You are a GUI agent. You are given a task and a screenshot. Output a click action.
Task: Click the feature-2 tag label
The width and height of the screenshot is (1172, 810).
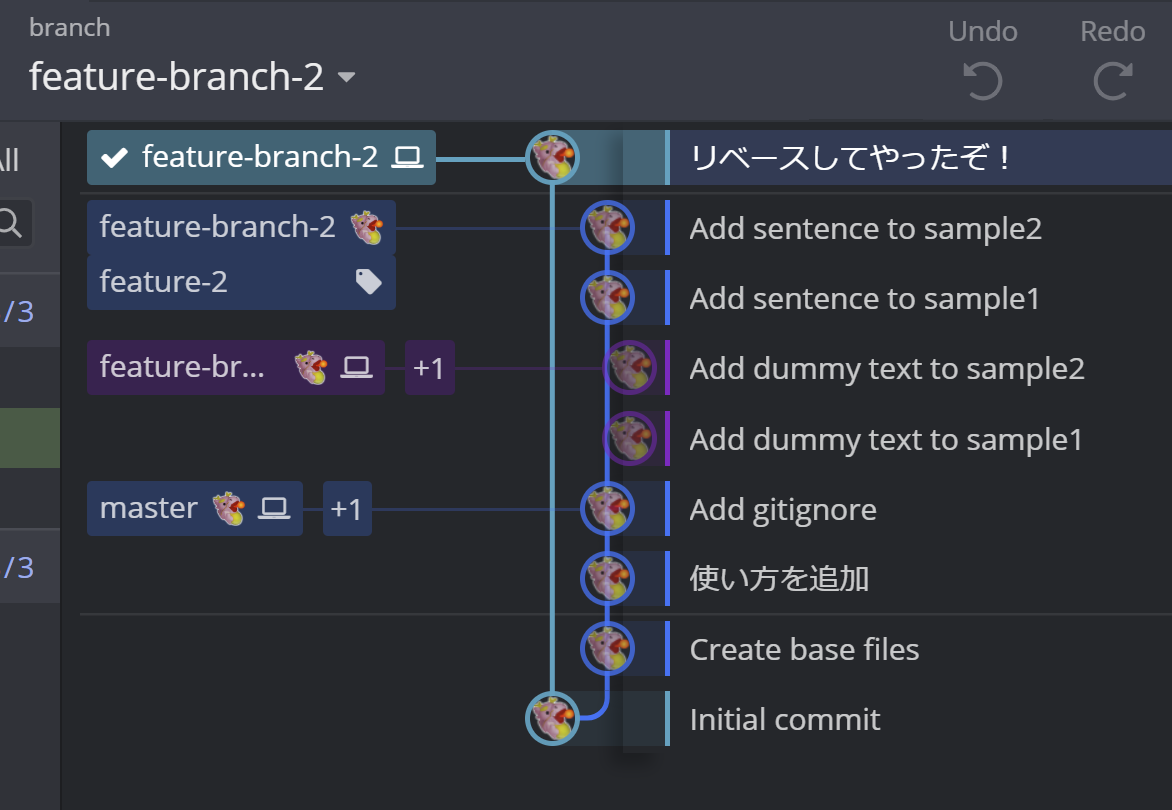[x=164, y=283]
